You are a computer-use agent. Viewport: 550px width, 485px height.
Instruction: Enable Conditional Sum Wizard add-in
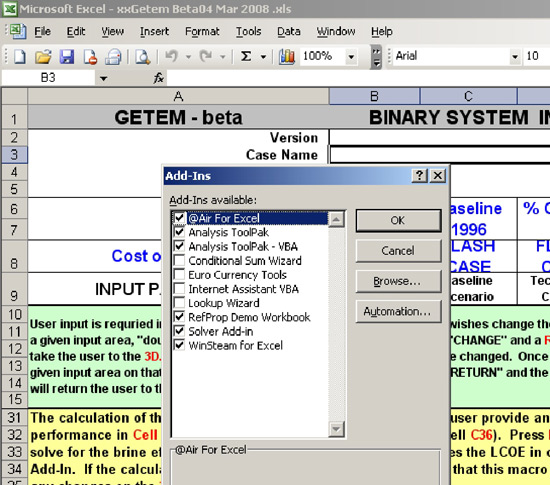179,260
